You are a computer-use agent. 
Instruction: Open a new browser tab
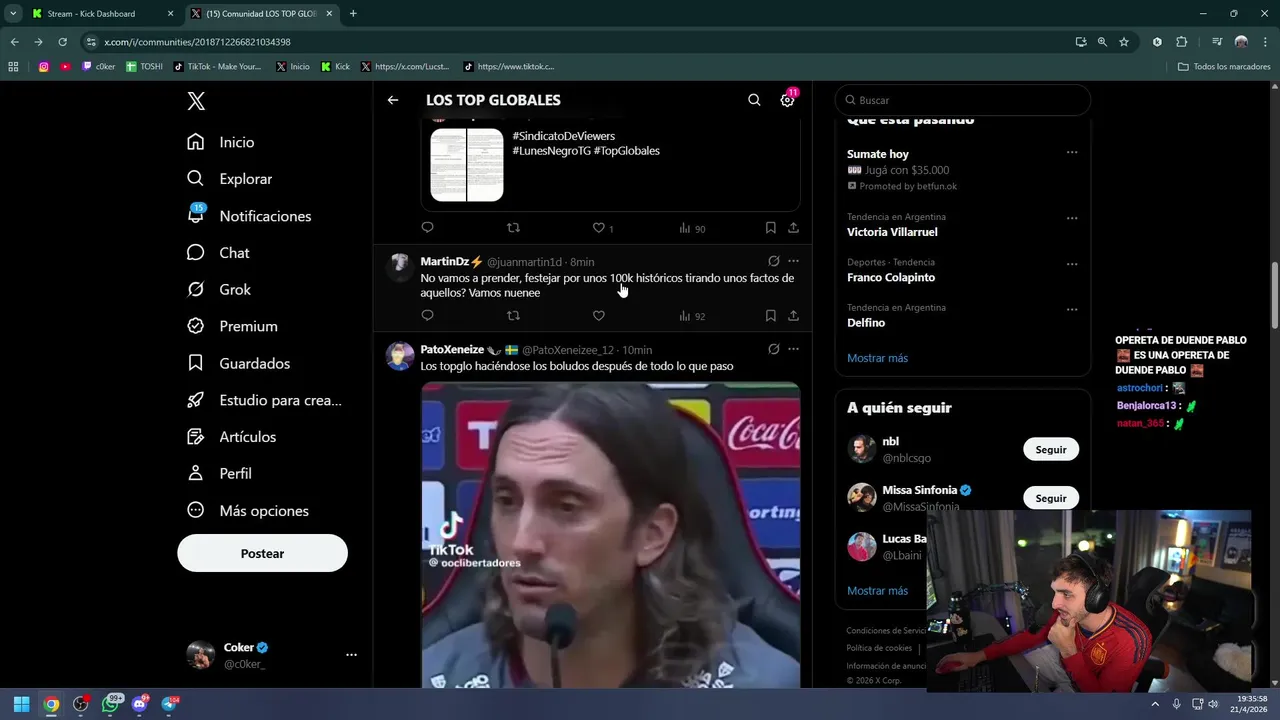coord(353,14)
